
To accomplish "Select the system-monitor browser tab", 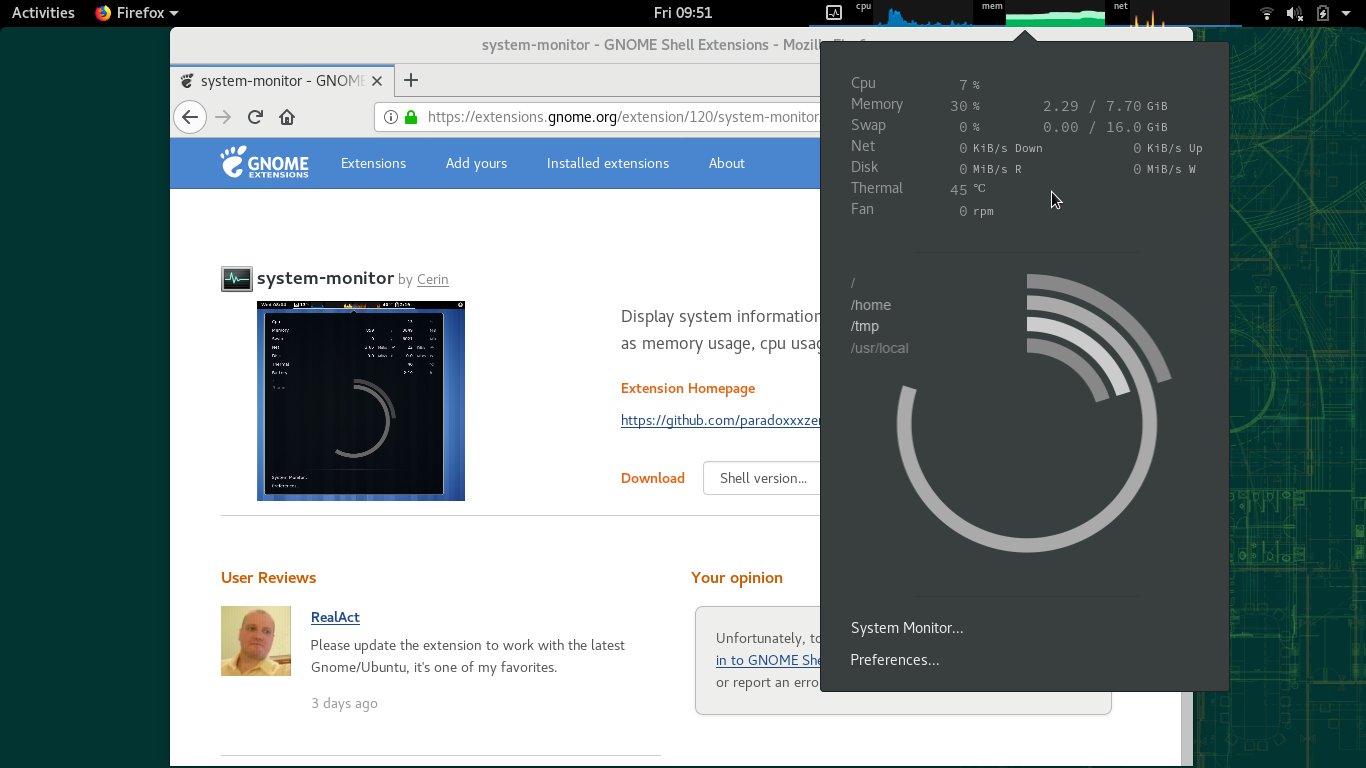I will 282,81.
